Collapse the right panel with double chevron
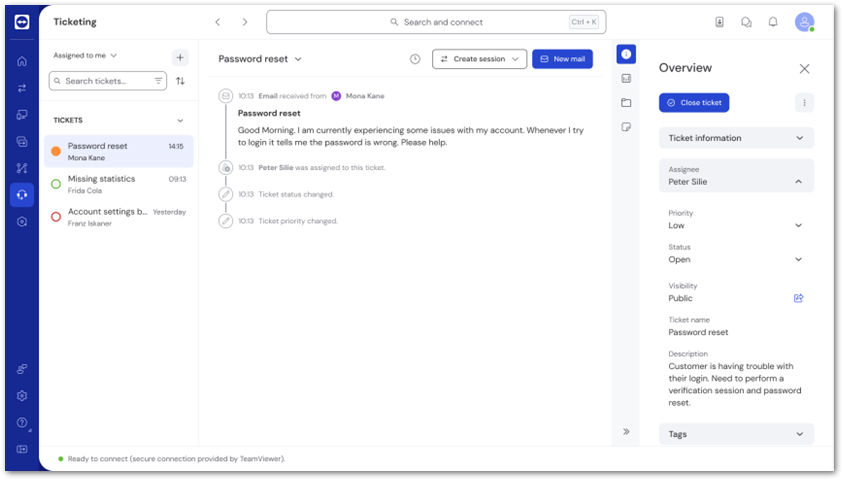This screenshot has width=843, height=480. click(626, 432)
